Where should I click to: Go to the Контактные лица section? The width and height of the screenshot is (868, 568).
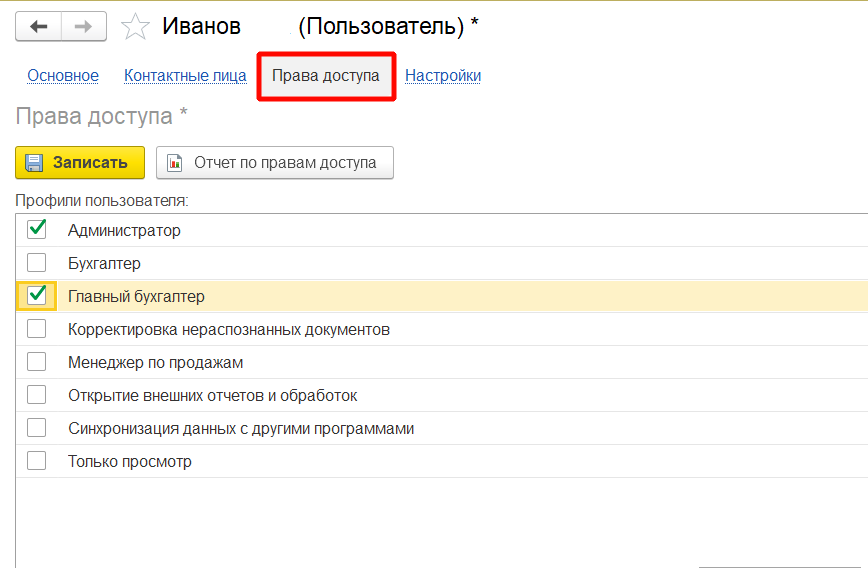coord(185,76)
